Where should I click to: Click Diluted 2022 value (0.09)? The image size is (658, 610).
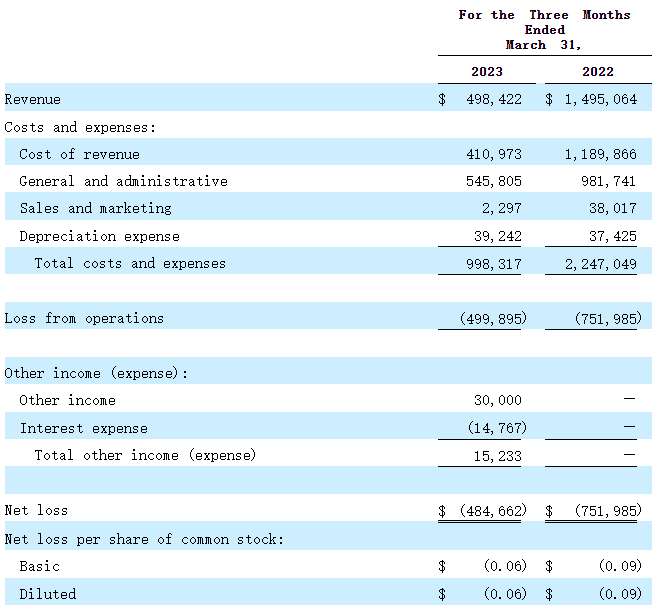click(x=620, y=594)
